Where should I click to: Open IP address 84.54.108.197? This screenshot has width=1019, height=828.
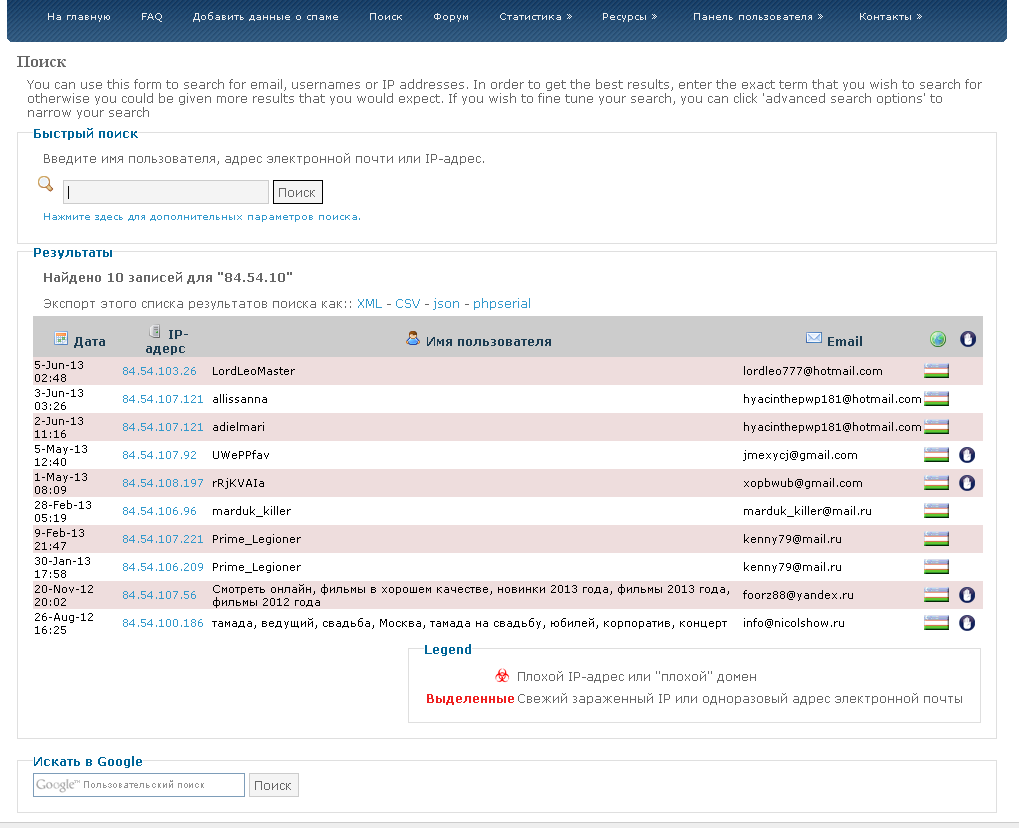pos(162,483)
